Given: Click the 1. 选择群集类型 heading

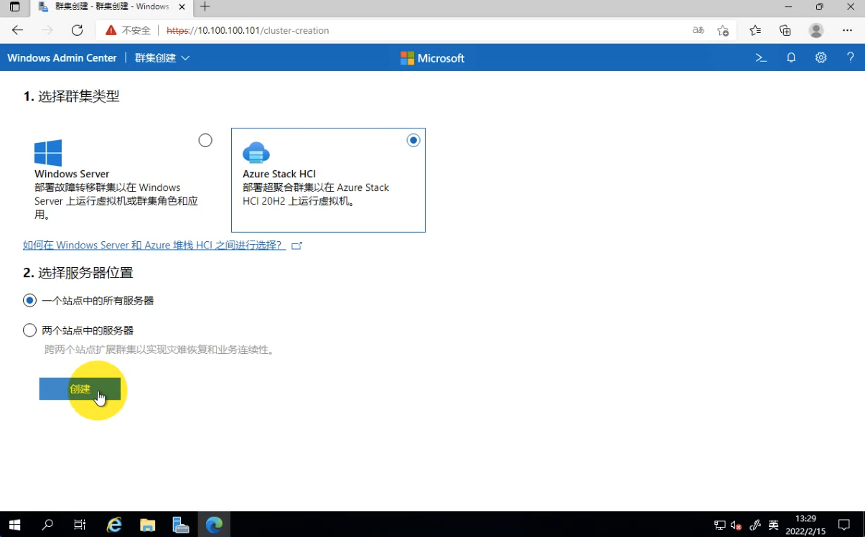Looking at the screenshot, I should pyautogui.click(x=71, y=96).
